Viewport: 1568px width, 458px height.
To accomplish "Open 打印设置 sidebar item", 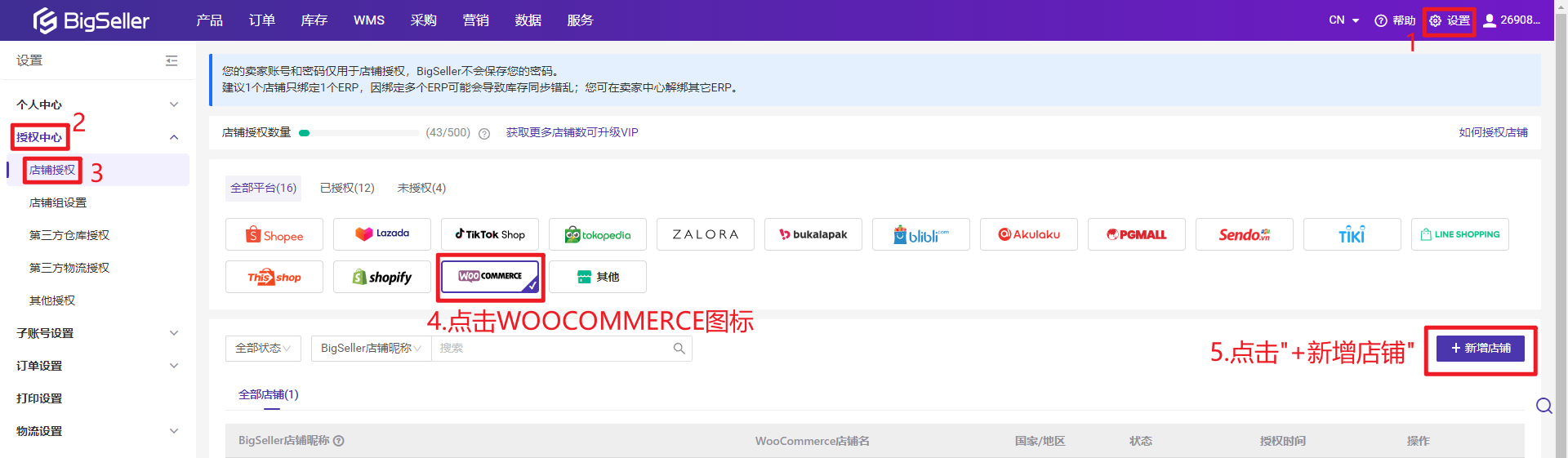I will pyautogui.click(x=39, y=398).
